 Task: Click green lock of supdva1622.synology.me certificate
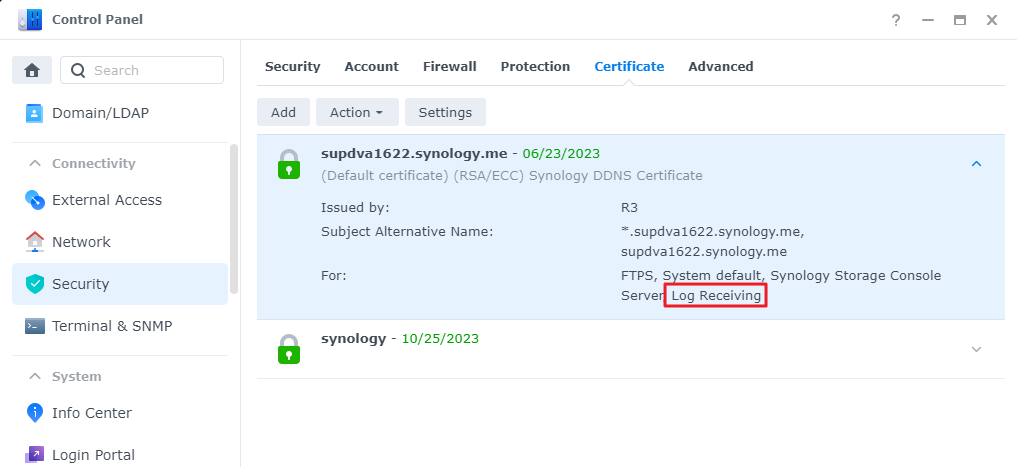289,164
